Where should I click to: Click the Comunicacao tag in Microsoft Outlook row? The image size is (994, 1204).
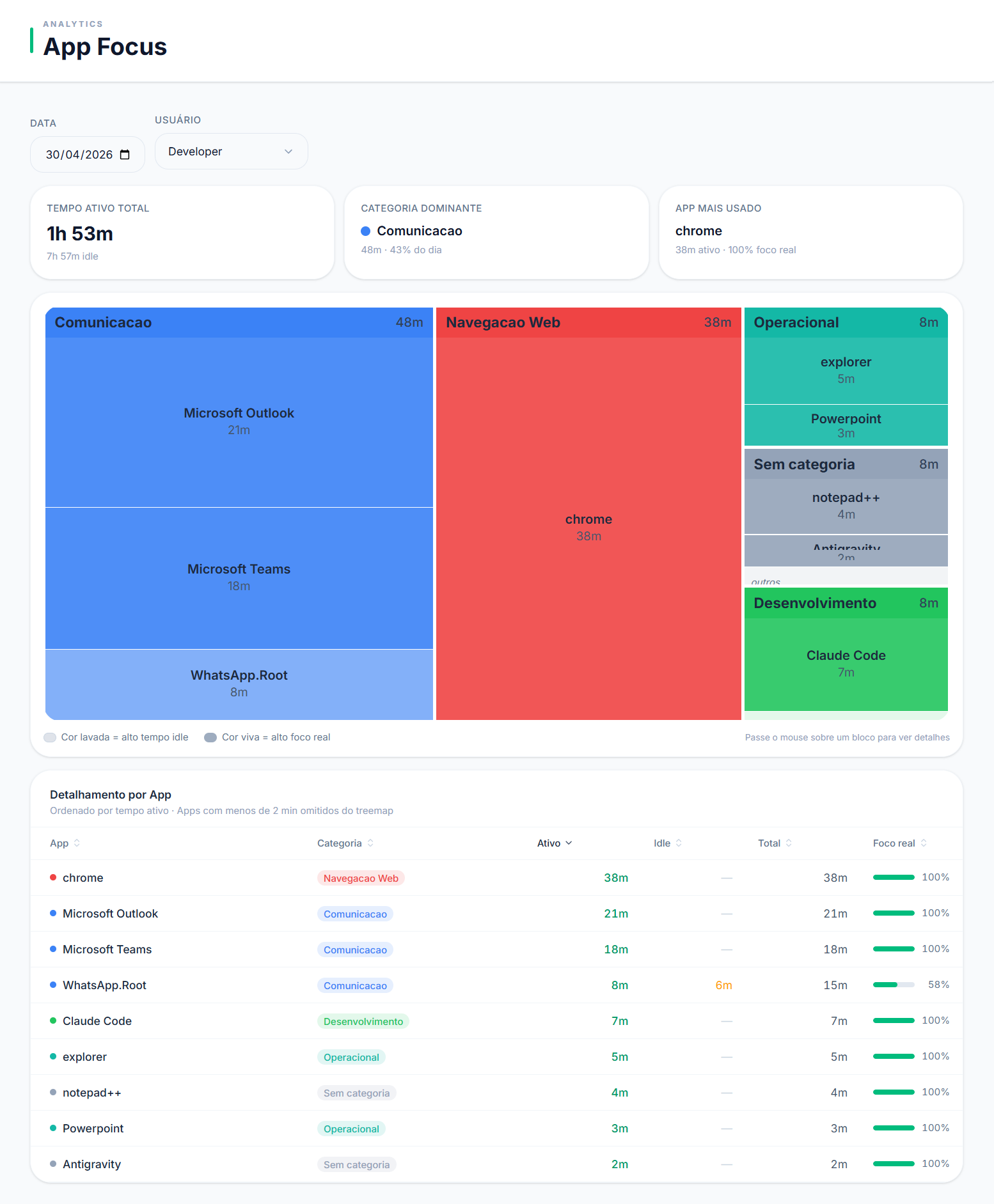click(355, 914)
